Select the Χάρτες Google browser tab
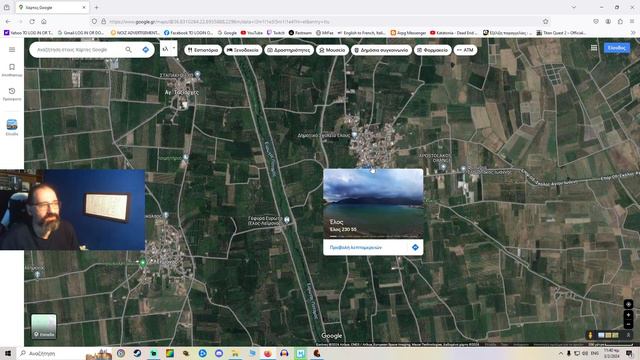 coord(52,7)
